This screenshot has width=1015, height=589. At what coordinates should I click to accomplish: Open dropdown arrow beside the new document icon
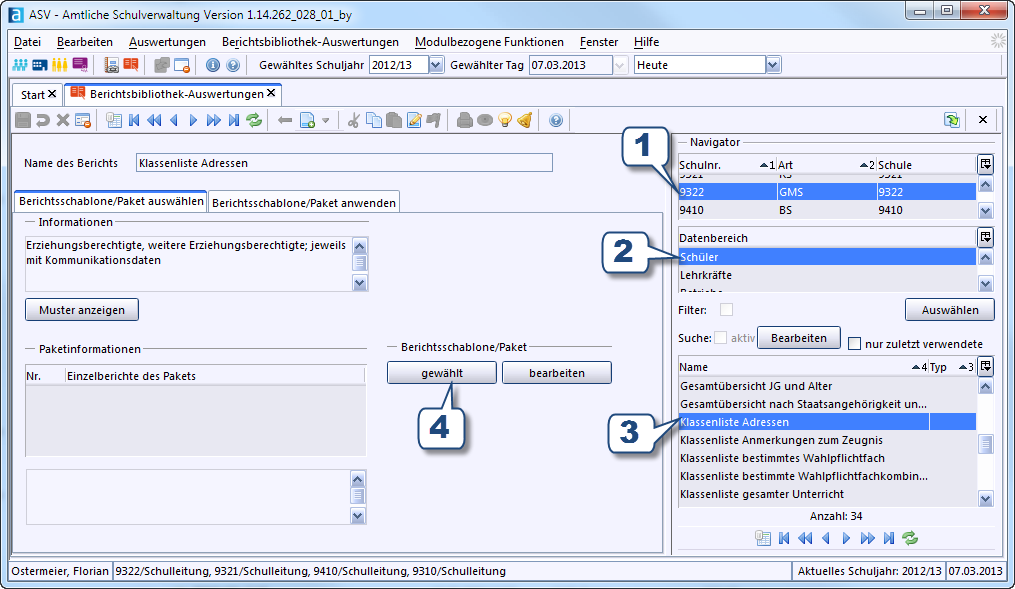(x=326, y=120)
